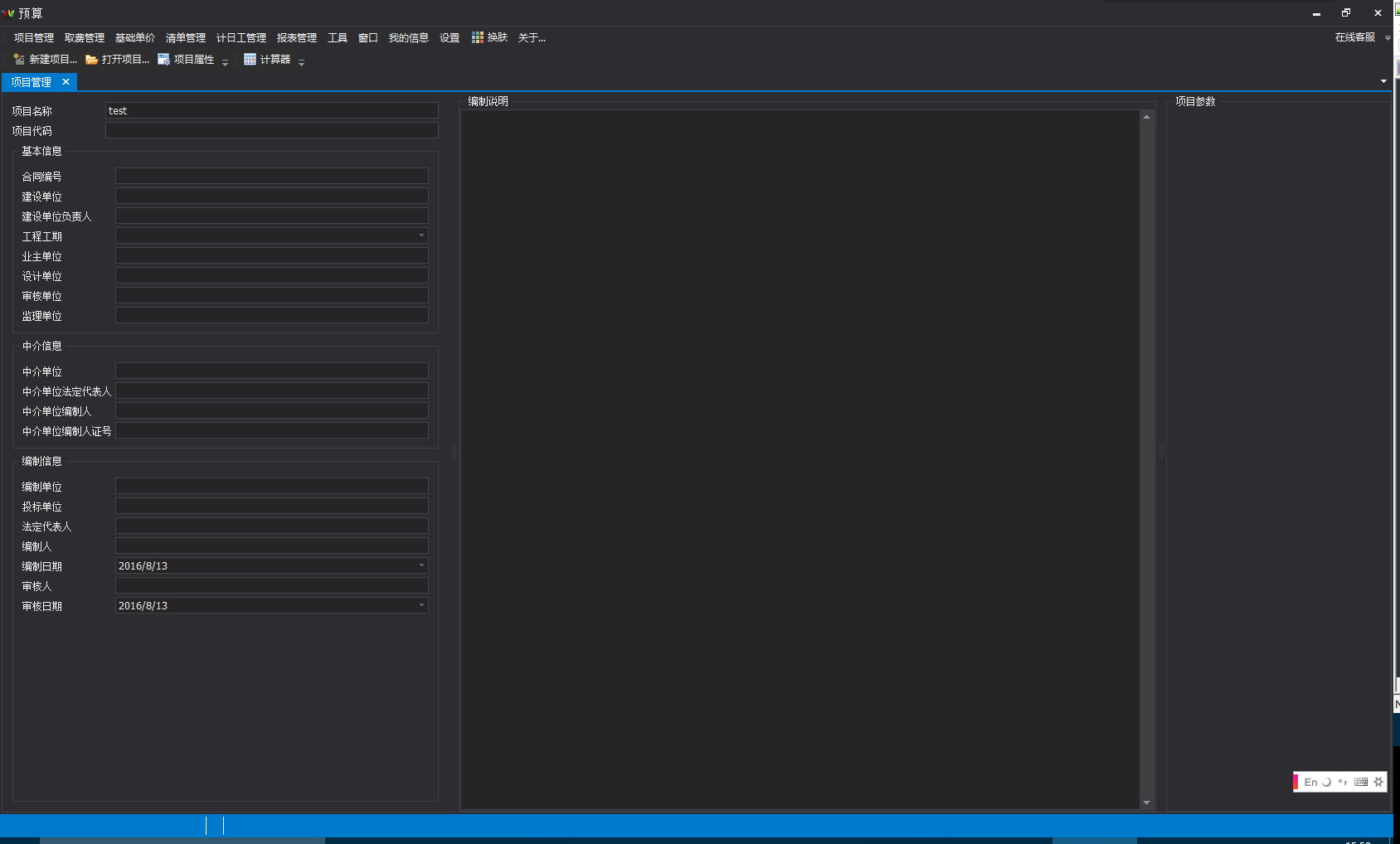Open the 窗口 menu
This screenshot has height=844, width=1400.
pyautogui.click(x=368, y=37)
